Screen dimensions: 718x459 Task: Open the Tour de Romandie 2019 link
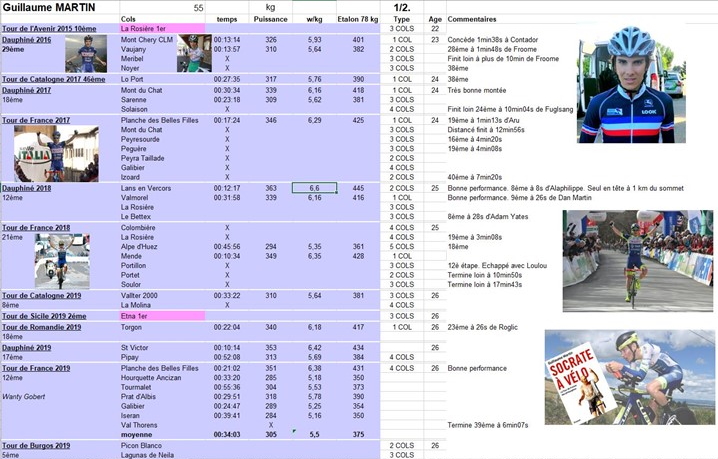[42, 327]
